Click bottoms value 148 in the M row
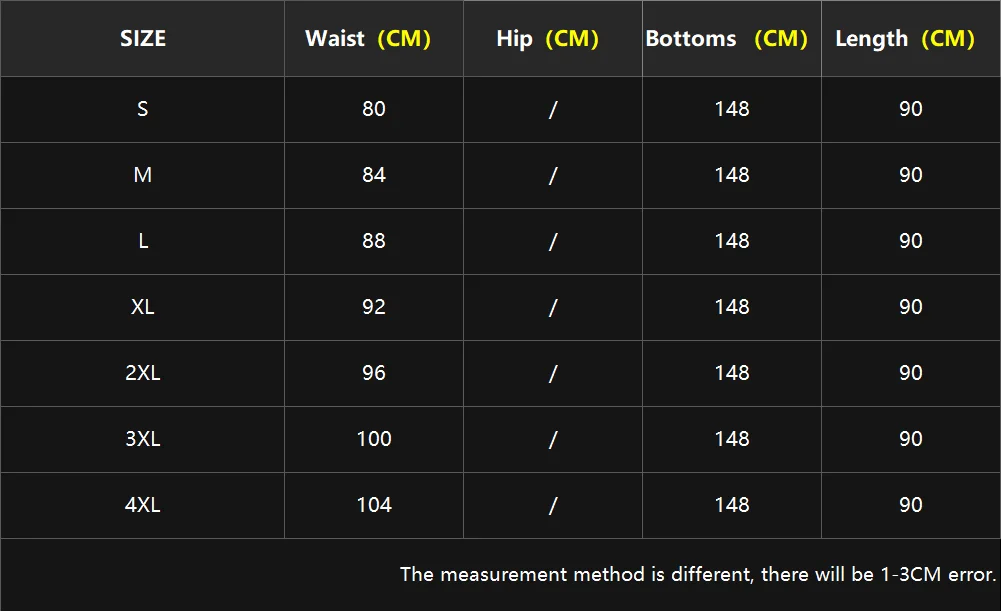This screenshot has height=612, width=1001. tap(732, 175)
